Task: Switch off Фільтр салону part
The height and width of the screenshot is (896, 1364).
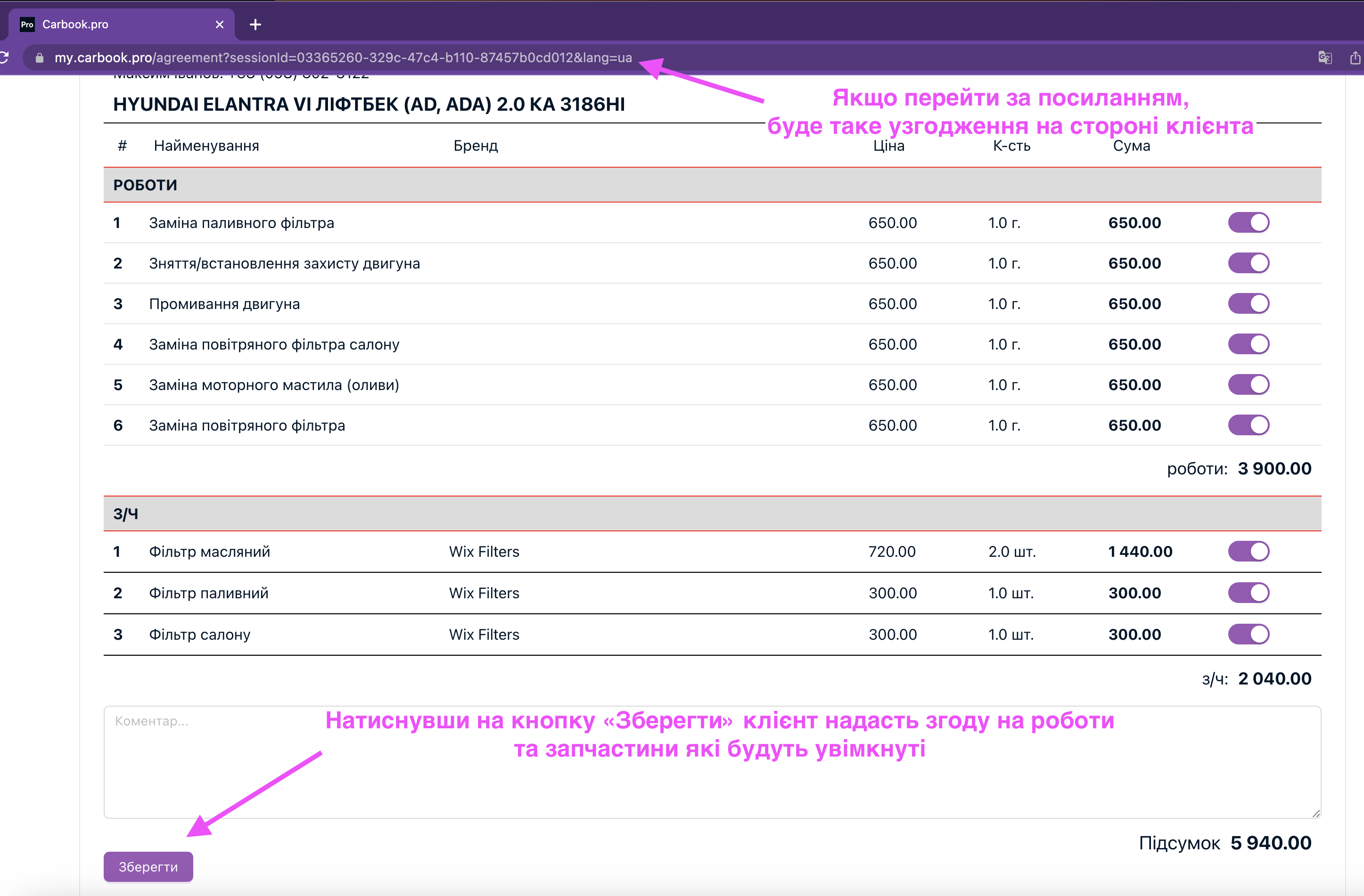Action: (x=1248, y=634)
